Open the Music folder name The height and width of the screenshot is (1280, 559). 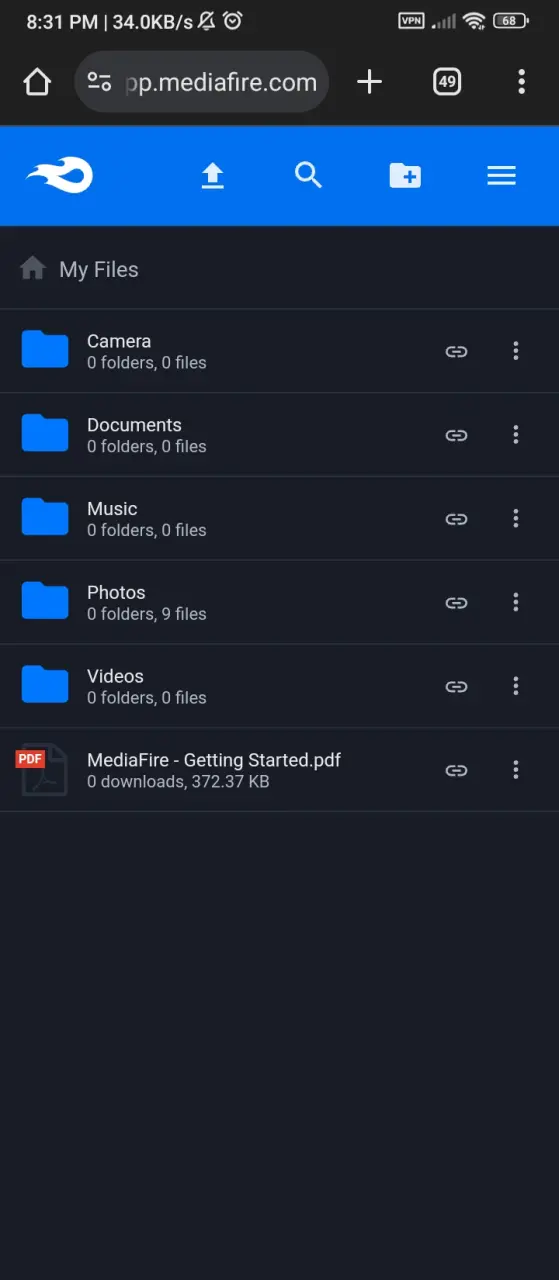tap(112, 509)
